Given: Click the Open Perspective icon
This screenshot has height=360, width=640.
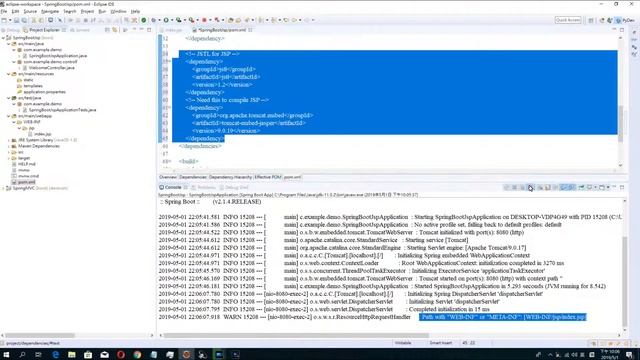Looking at the screenshot, I should (x=591, y=20).
